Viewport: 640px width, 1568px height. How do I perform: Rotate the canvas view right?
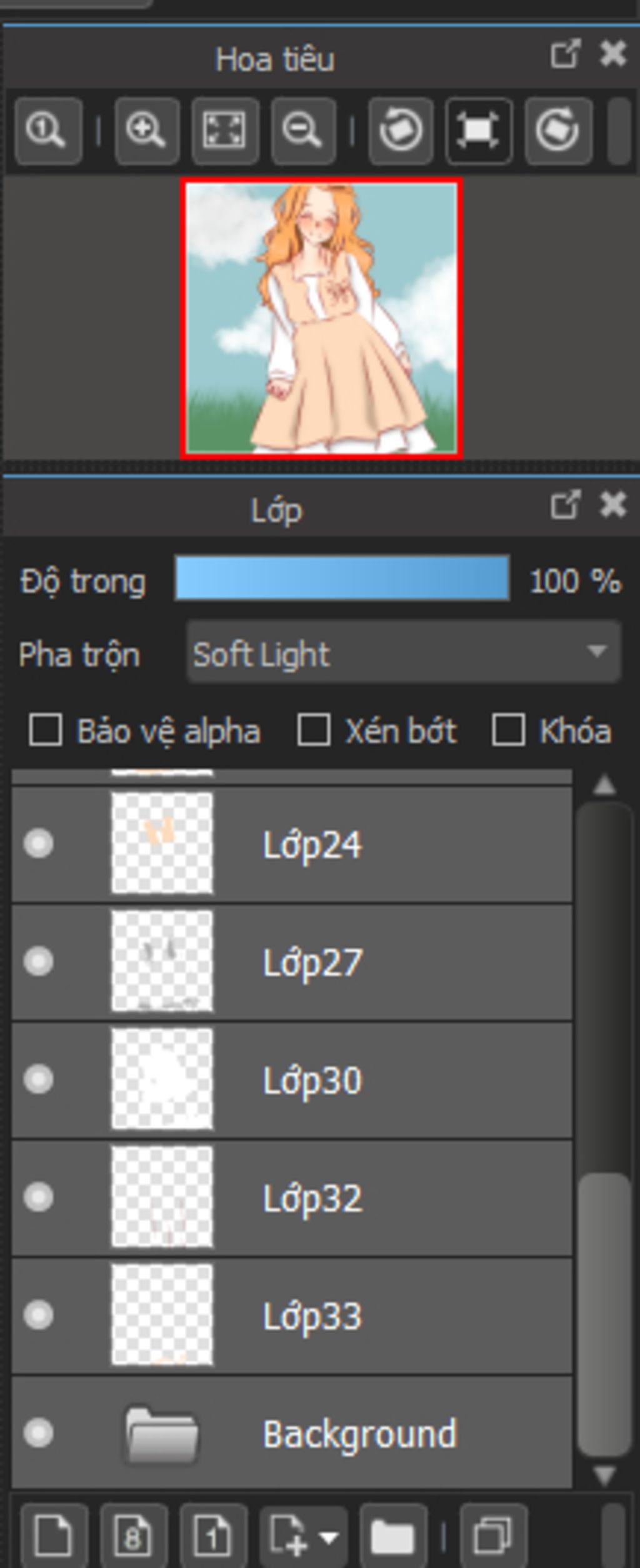(x=558, y=131)
